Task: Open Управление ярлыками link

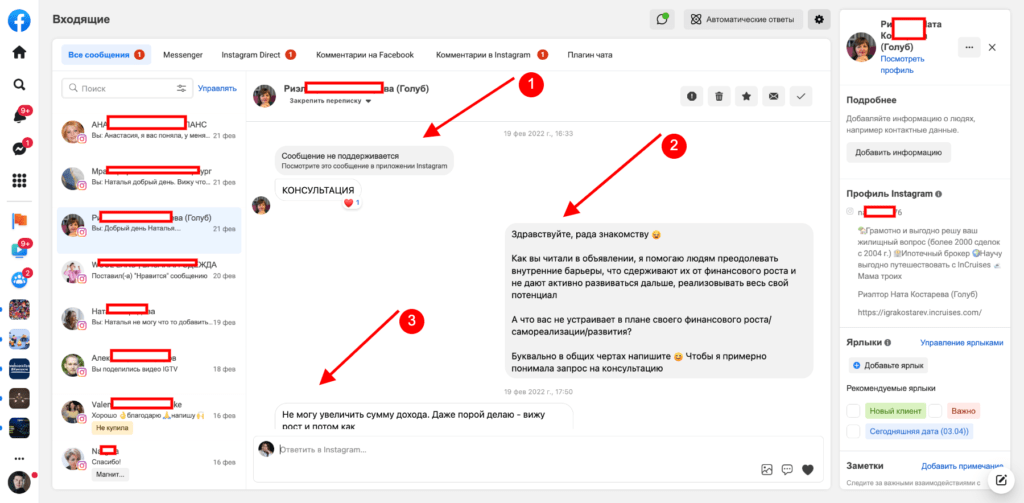Action: tap(961, 342)
